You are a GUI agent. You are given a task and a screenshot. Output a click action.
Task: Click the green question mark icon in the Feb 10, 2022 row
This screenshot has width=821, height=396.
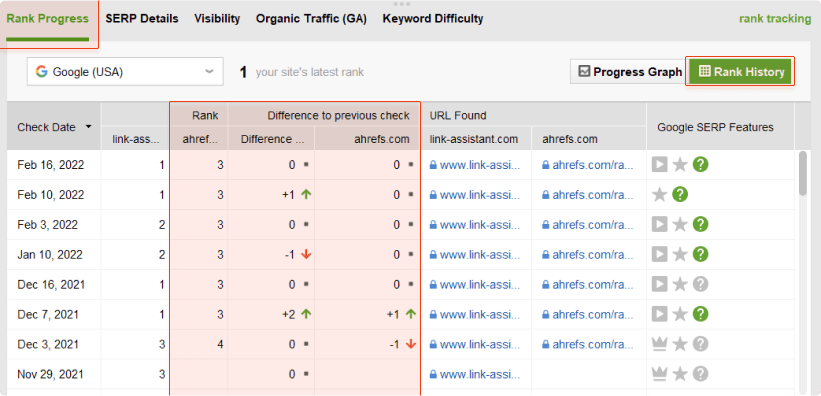pos(680,195)
